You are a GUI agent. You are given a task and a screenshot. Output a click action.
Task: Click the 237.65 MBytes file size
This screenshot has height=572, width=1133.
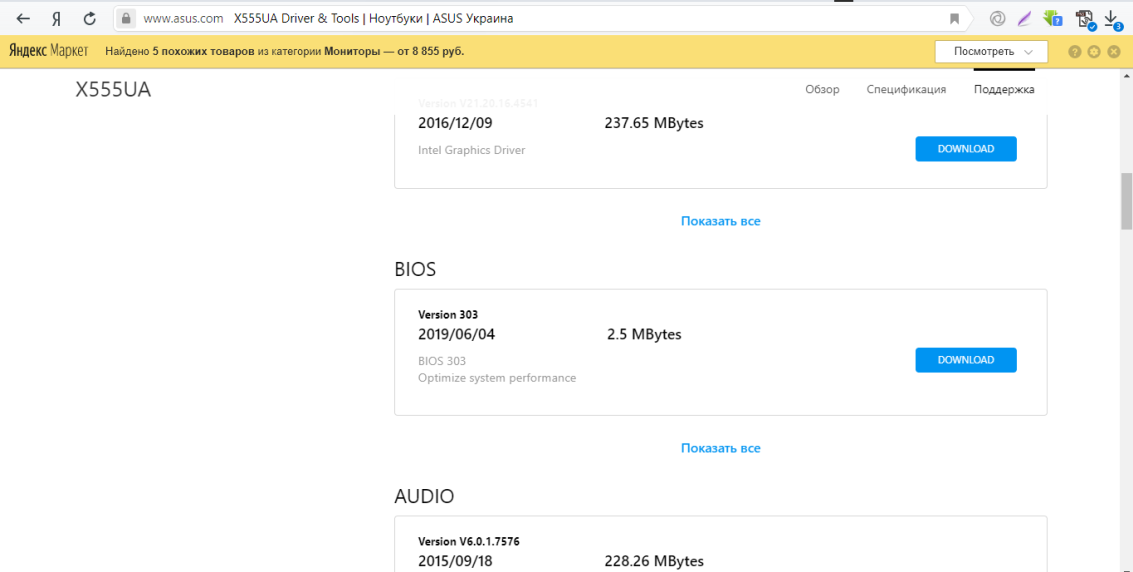click(x=654, y=123)
